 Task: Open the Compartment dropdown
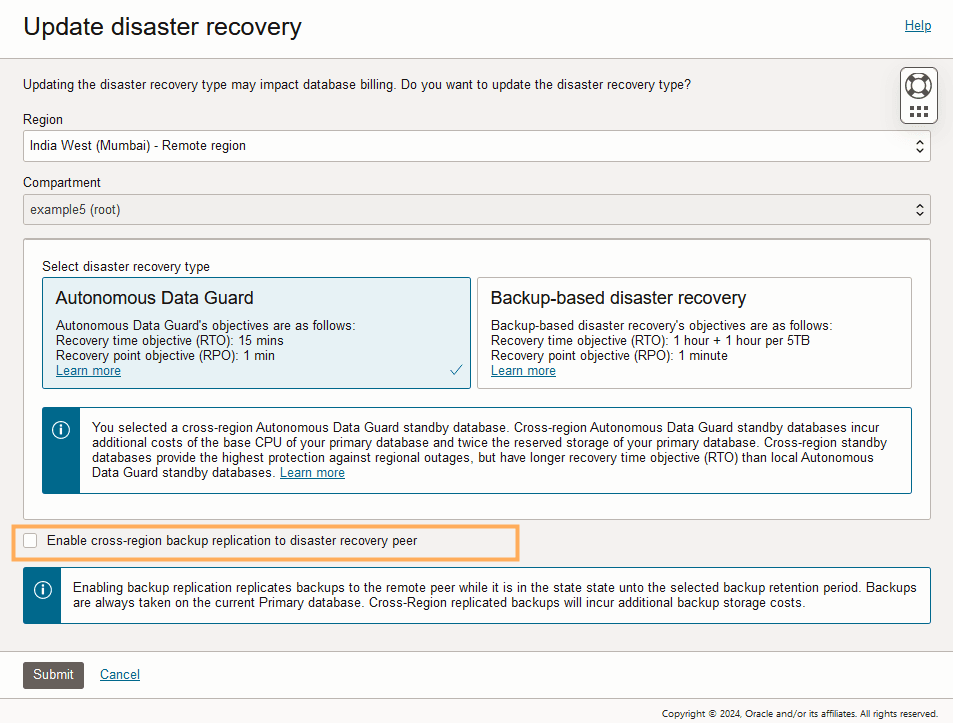point(476,210)
